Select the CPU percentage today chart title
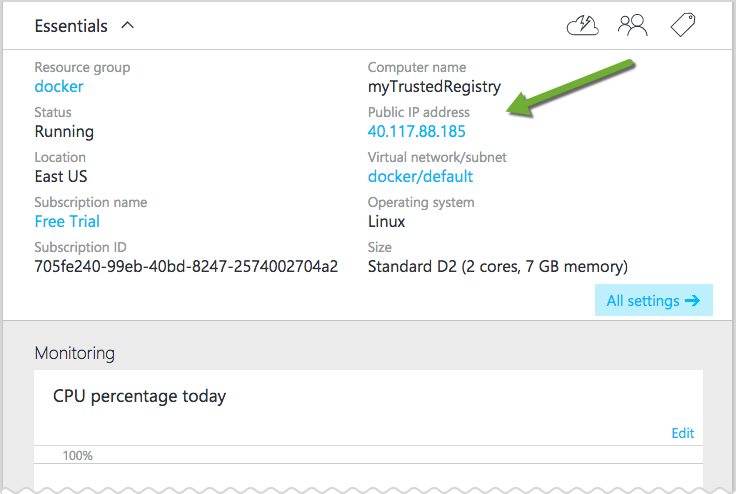This screenshot has height=494, width=736. (139, 397)
